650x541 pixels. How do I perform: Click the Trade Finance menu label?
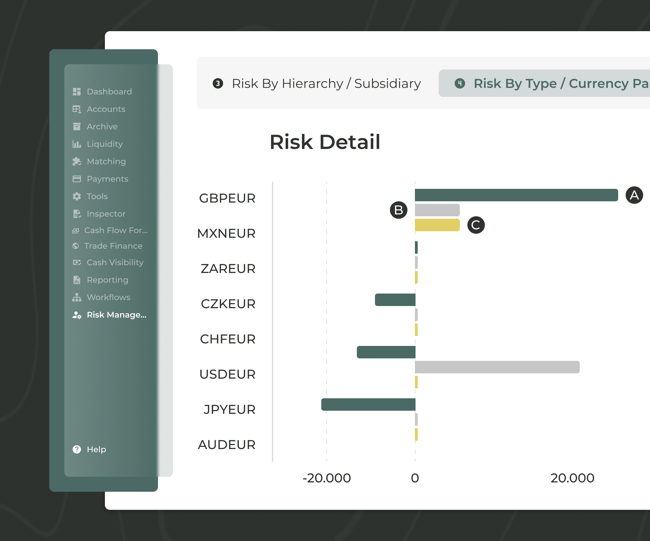(x=113, y=246)
